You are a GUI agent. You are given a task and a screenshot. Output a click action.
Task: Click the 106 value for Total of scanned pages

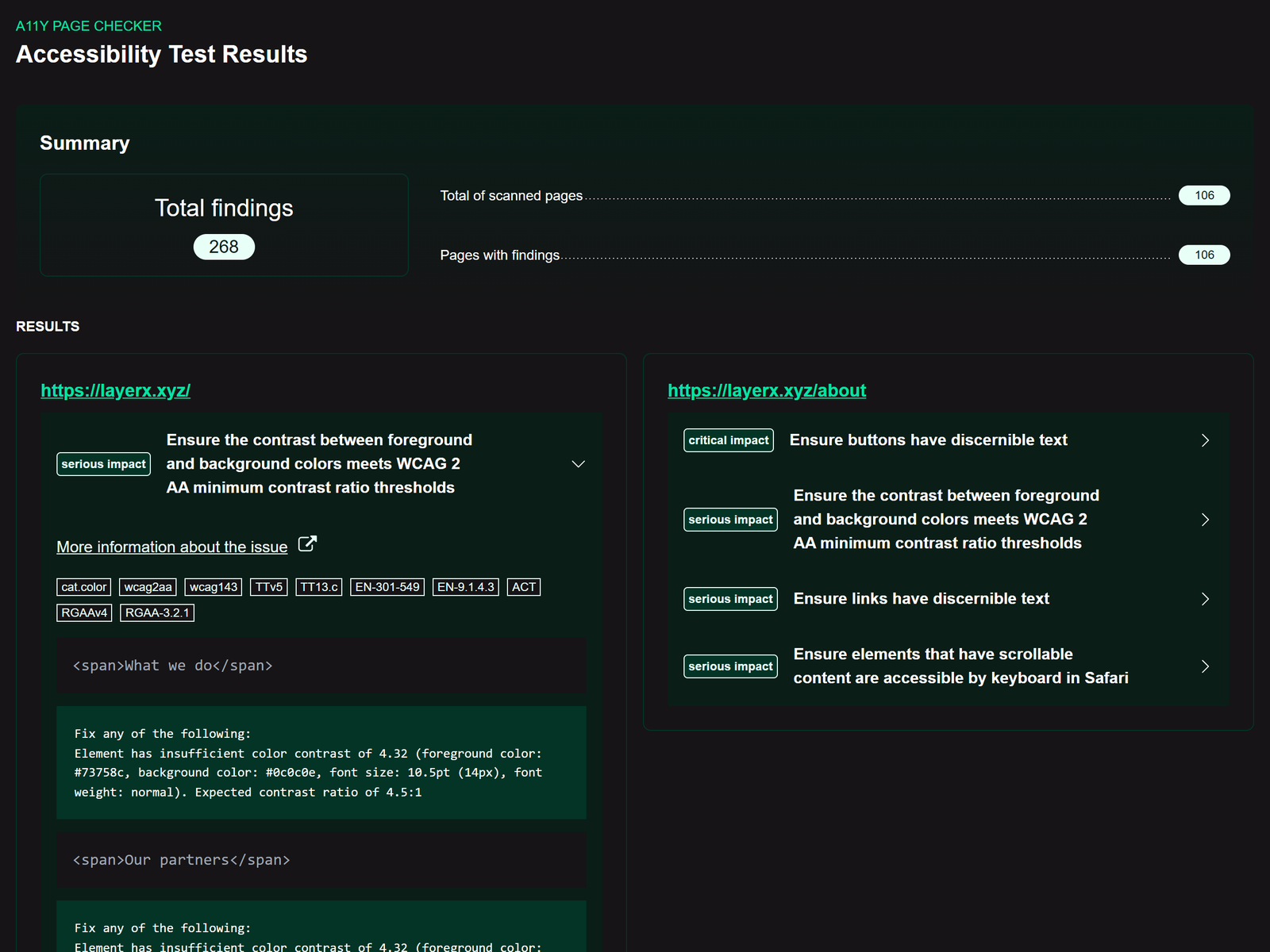pos(1204,195)
